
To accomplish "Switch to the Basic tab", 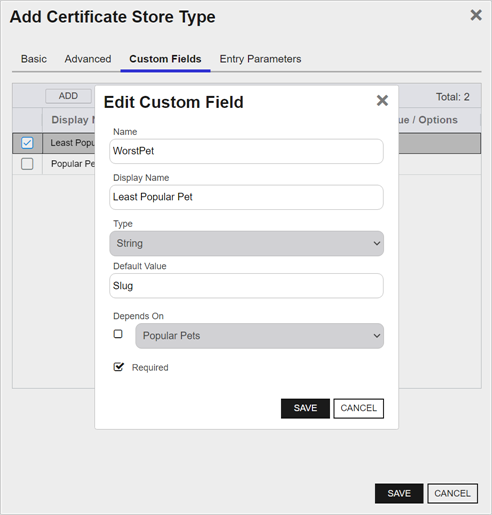I will 34,59.
